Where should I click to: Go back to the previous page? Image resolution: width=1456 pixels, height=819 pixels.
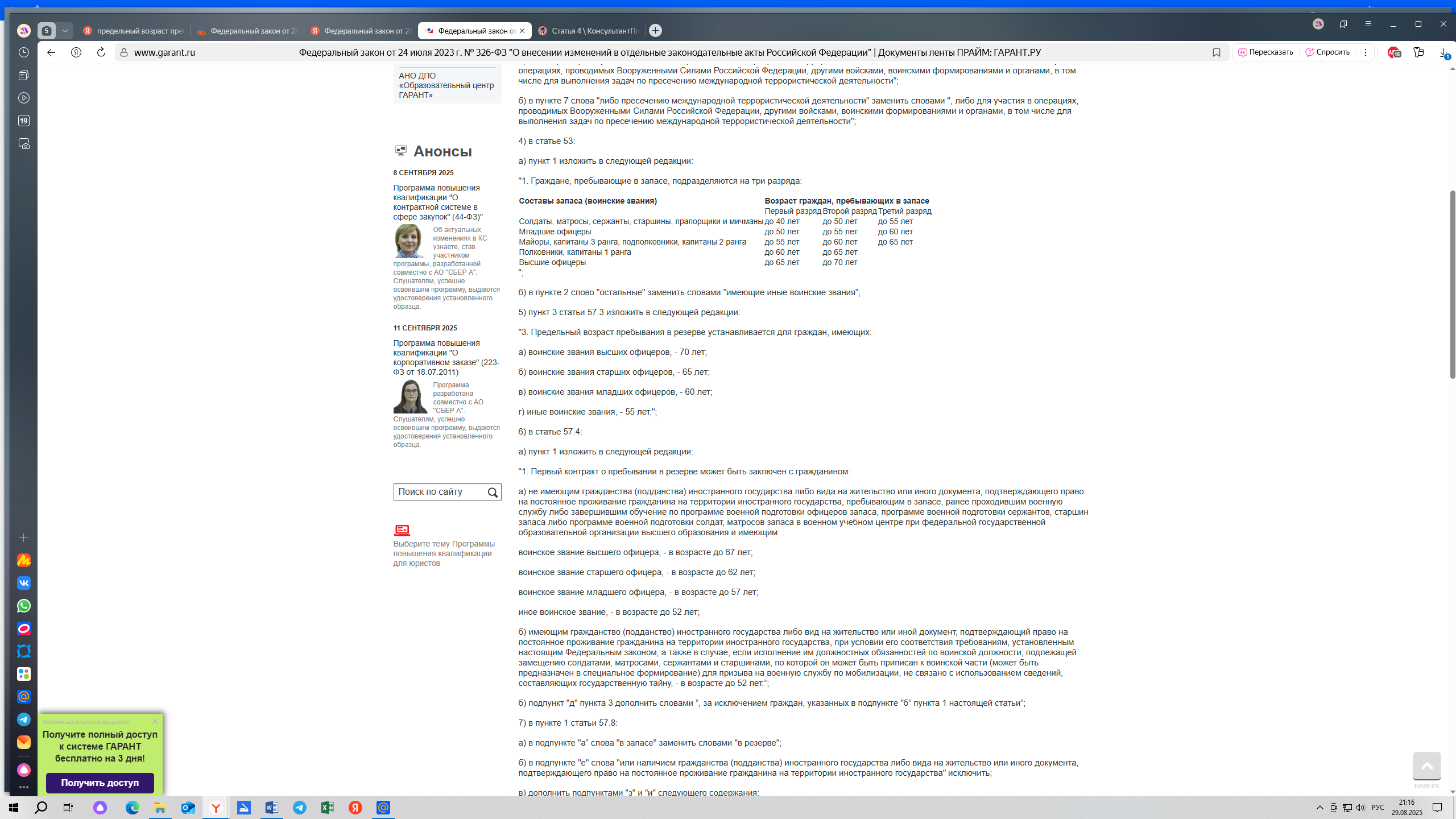(x=51, y=52)
